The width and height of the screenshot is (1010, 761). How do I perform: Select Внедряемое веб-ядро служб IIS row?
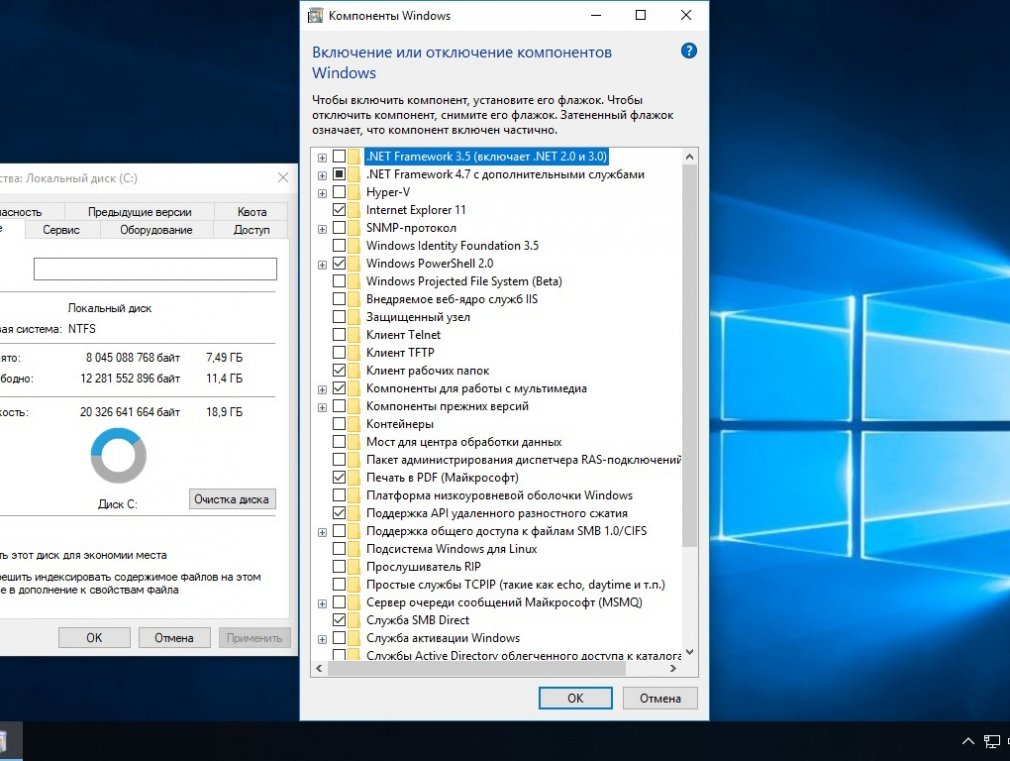452,299
